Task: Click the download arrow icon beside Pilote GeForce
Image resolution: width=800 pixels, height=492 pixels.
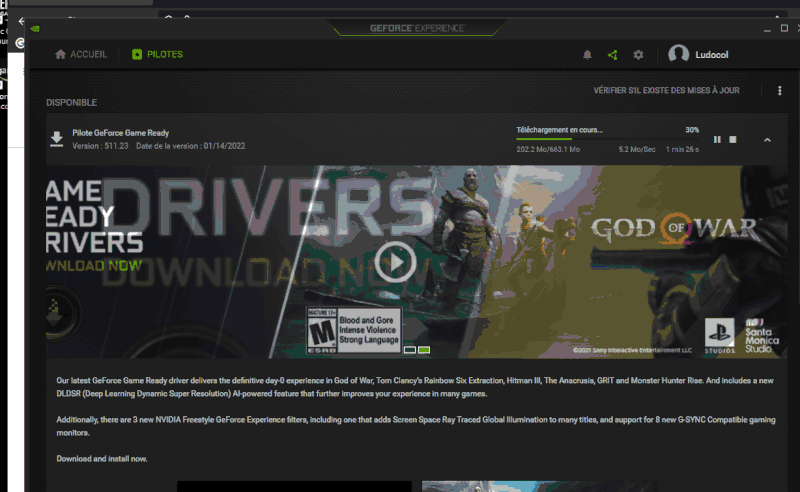Action: [57, 139]
